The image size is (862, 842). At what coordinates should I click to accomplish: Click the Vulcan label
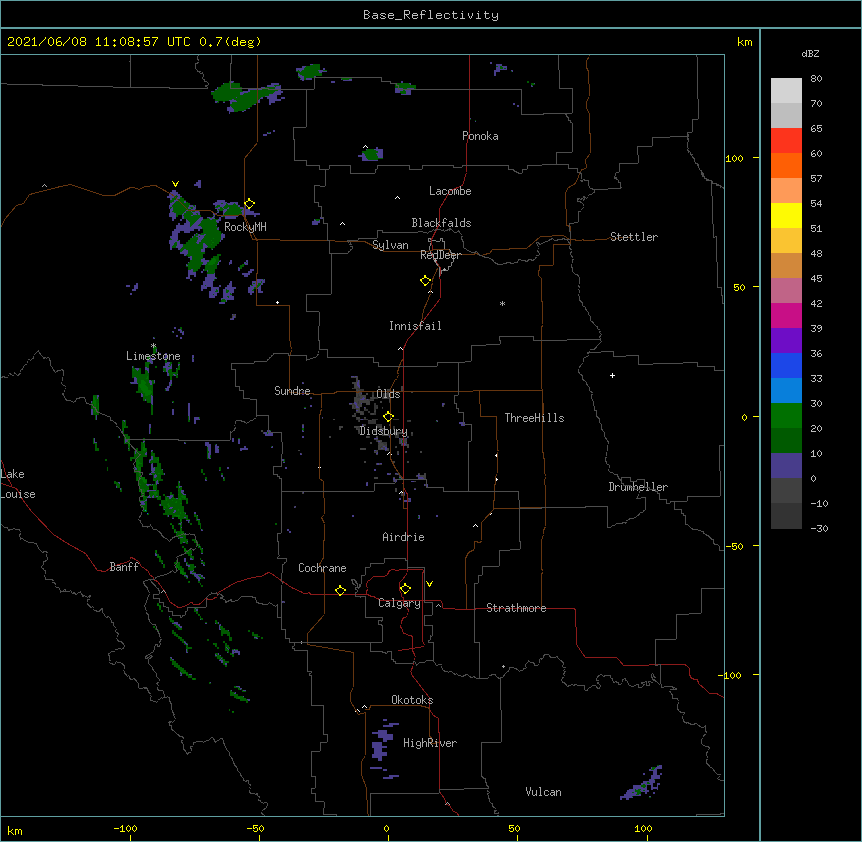pos(543,792)
